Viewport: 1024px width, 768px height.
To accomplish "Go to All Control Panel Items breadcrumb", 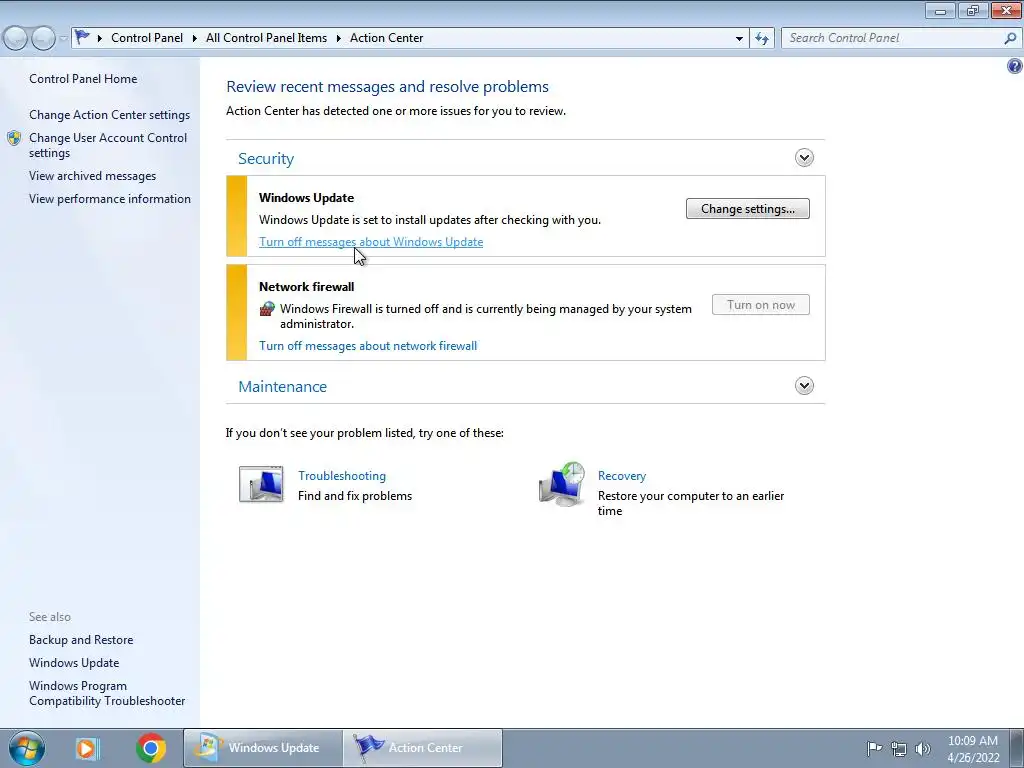I will click(x=266, y=38).
